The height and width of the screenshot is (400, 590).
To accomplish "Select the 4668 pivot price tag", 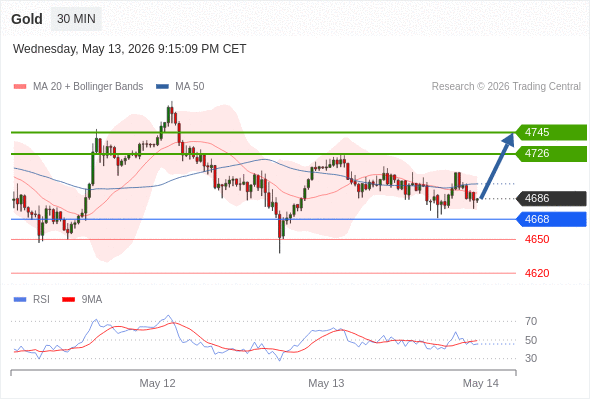I will [x=551, y=219].
